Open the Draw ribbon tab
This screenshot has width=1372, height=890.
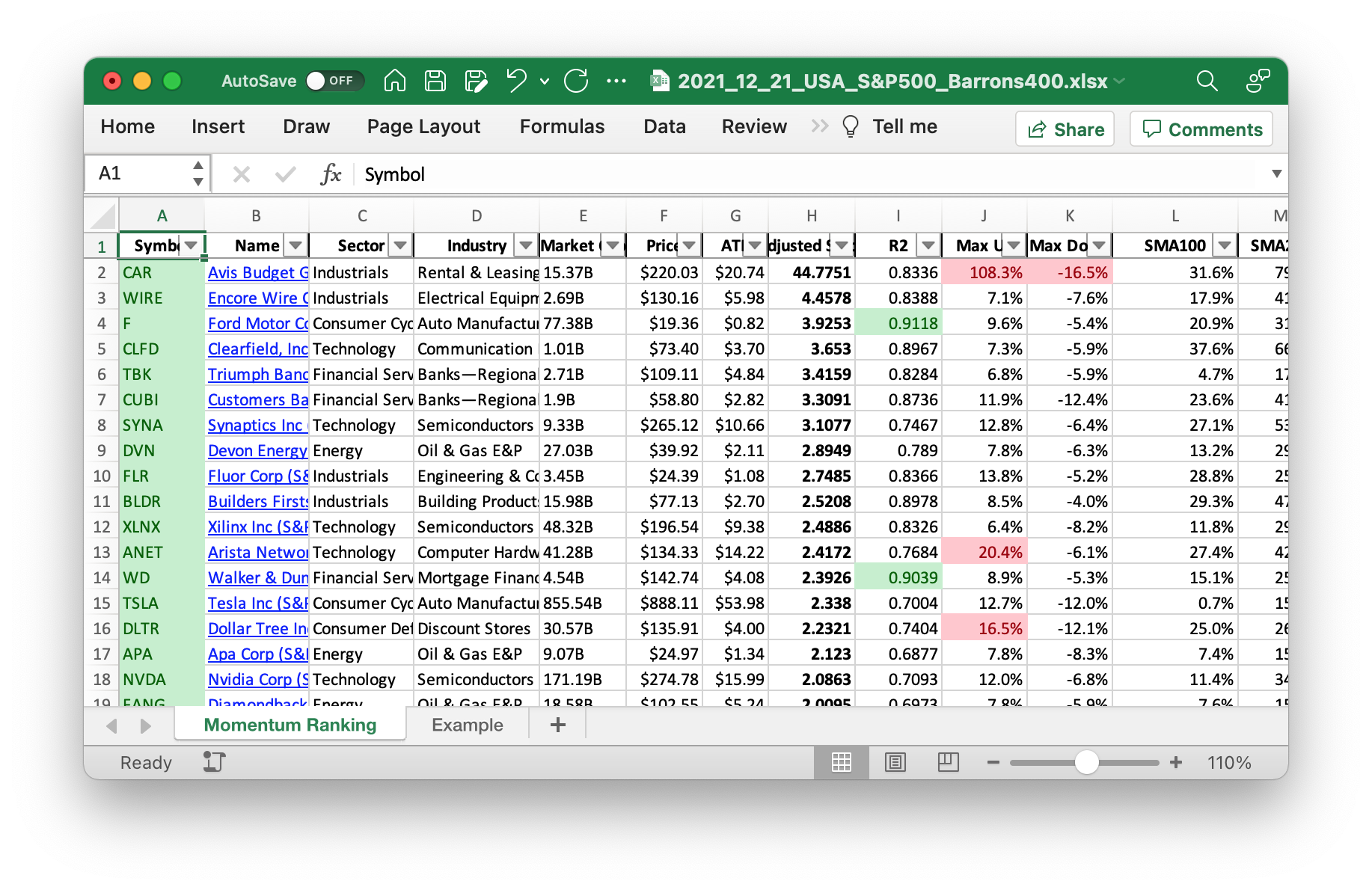pyautogui.click(x=307, y=126)
